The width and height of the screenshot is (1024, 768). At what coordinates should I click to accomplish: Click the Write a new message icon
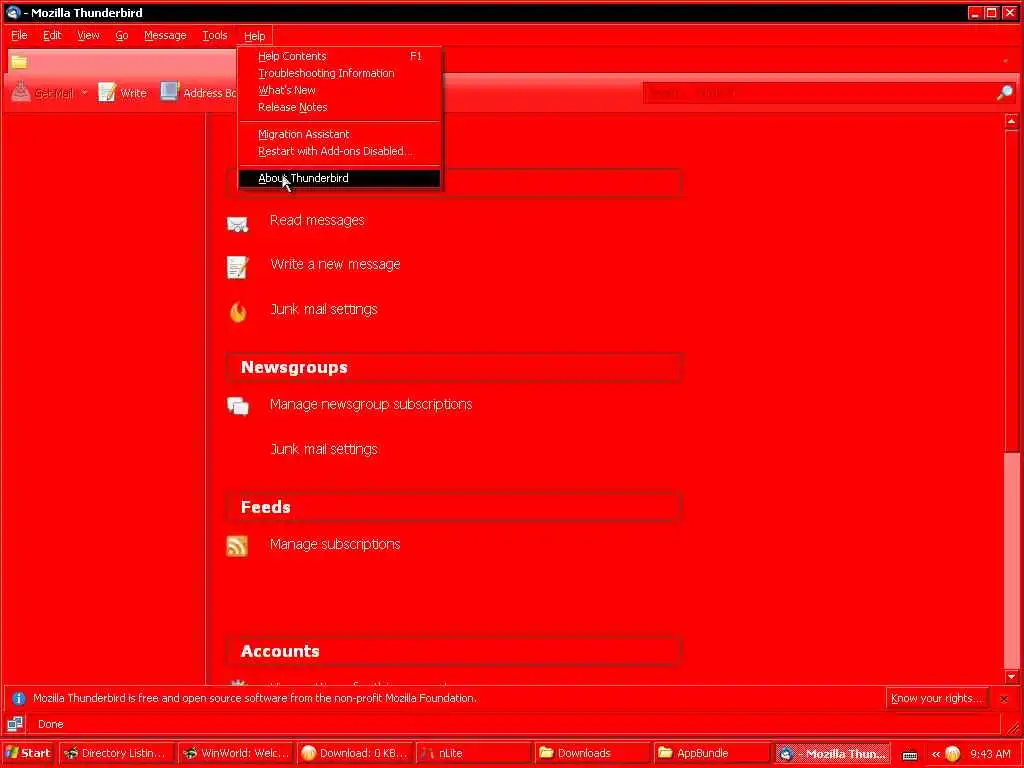click(x=237, y=266)
